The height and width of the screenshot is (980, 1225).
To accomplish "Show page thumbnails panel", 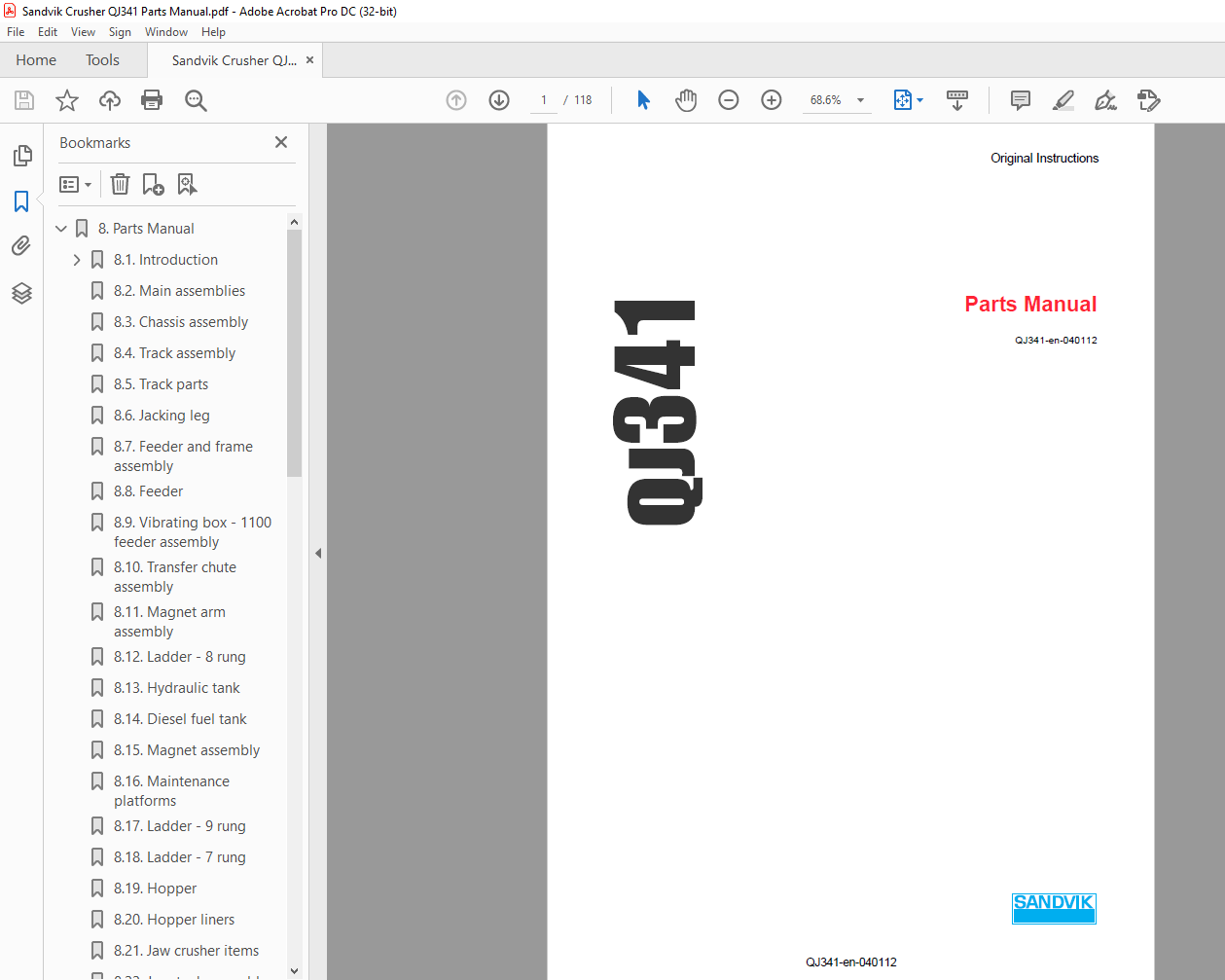I will [21, 156].
